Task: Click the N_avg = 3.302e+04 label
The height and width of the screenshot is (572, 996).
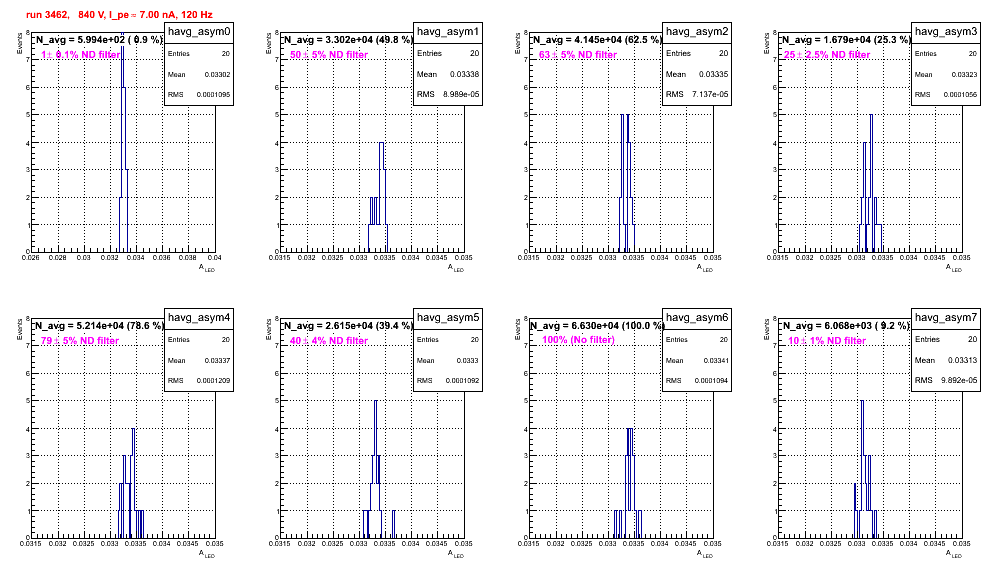Action: click(348, 40)
